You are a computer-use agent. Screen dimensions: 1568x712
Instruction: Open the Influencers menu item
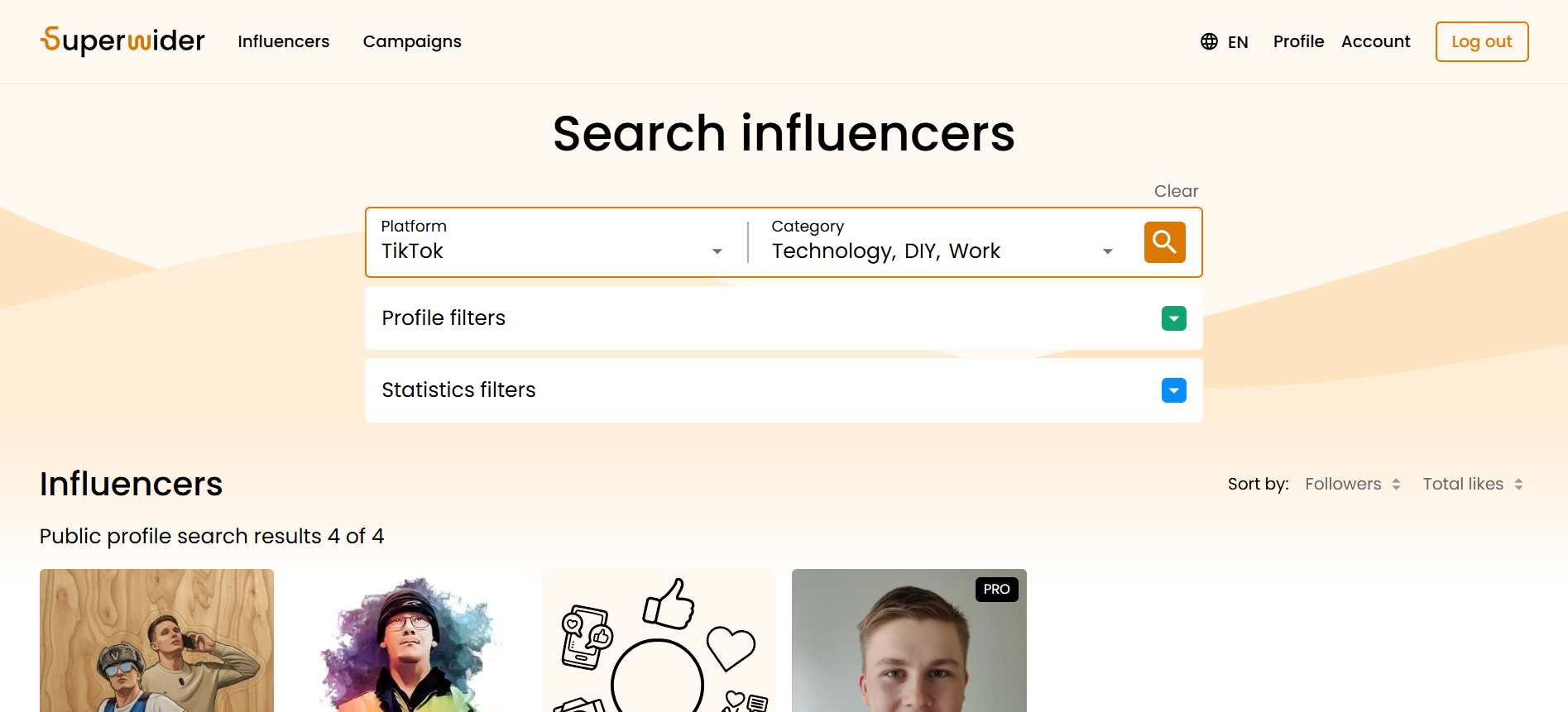[283, 41]
